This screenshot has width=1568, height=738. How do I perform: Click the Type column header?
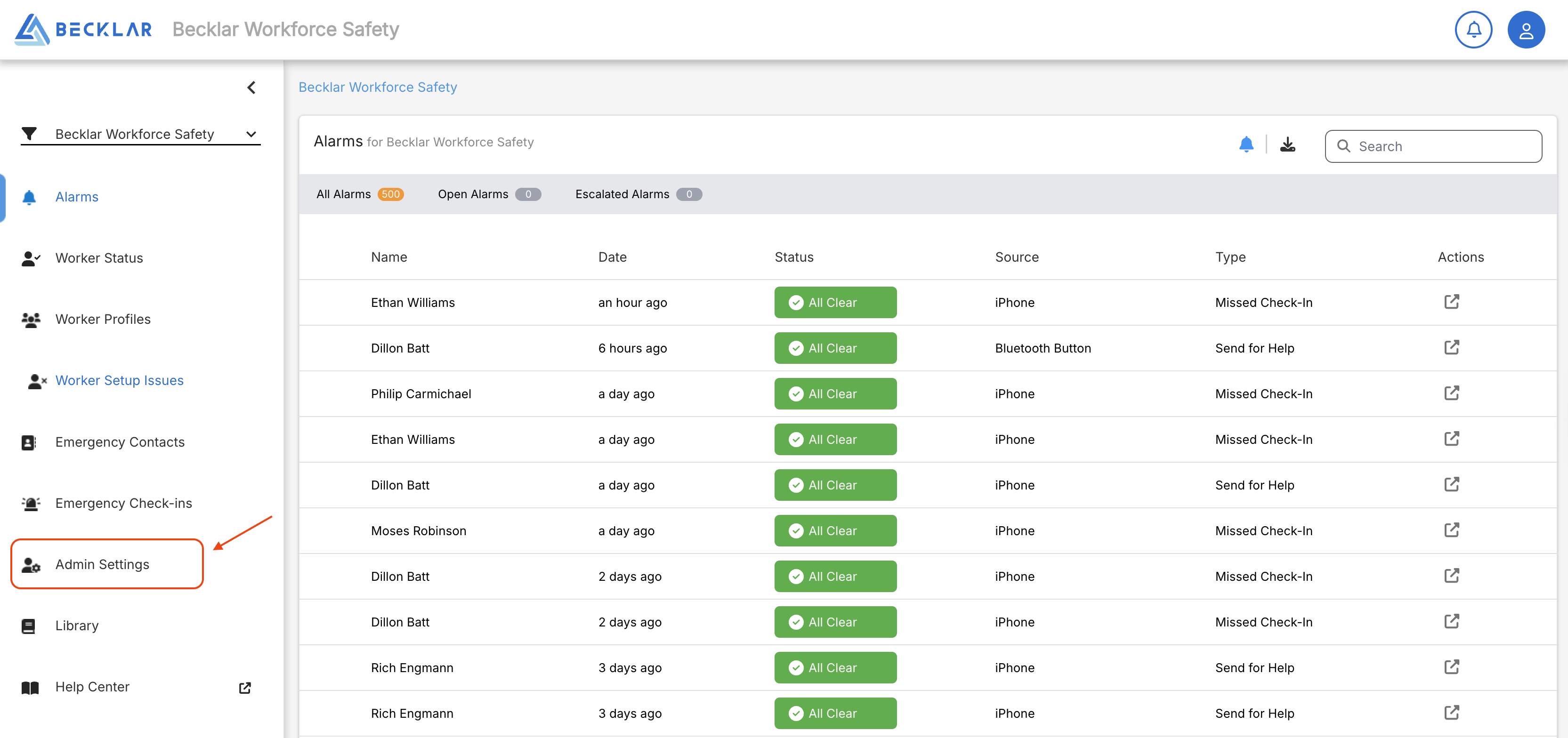click(1230, 257)
